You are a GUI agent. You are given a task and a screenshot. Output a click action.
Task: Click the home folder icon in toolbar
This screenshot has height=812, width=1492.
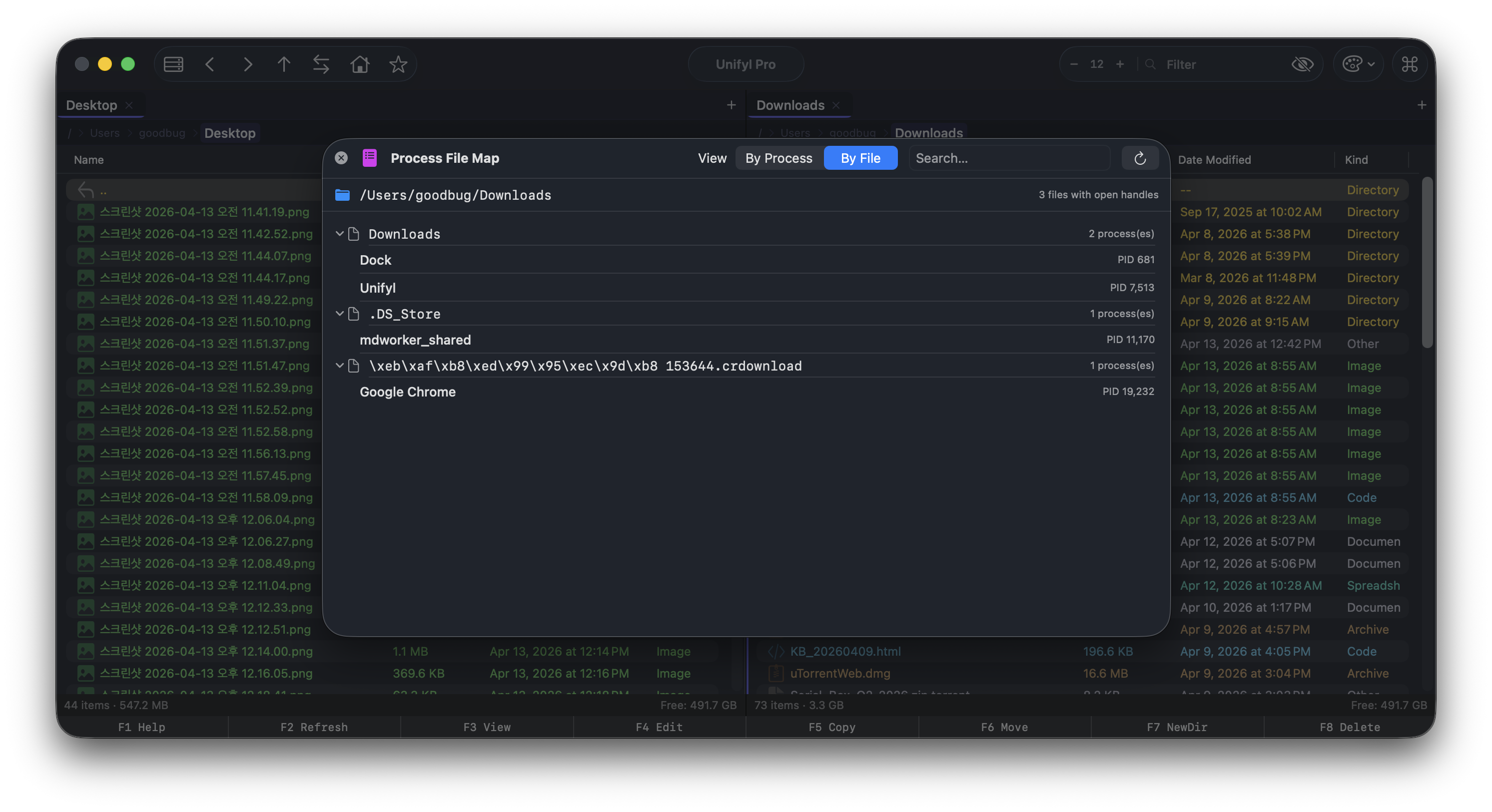(360, 64)
